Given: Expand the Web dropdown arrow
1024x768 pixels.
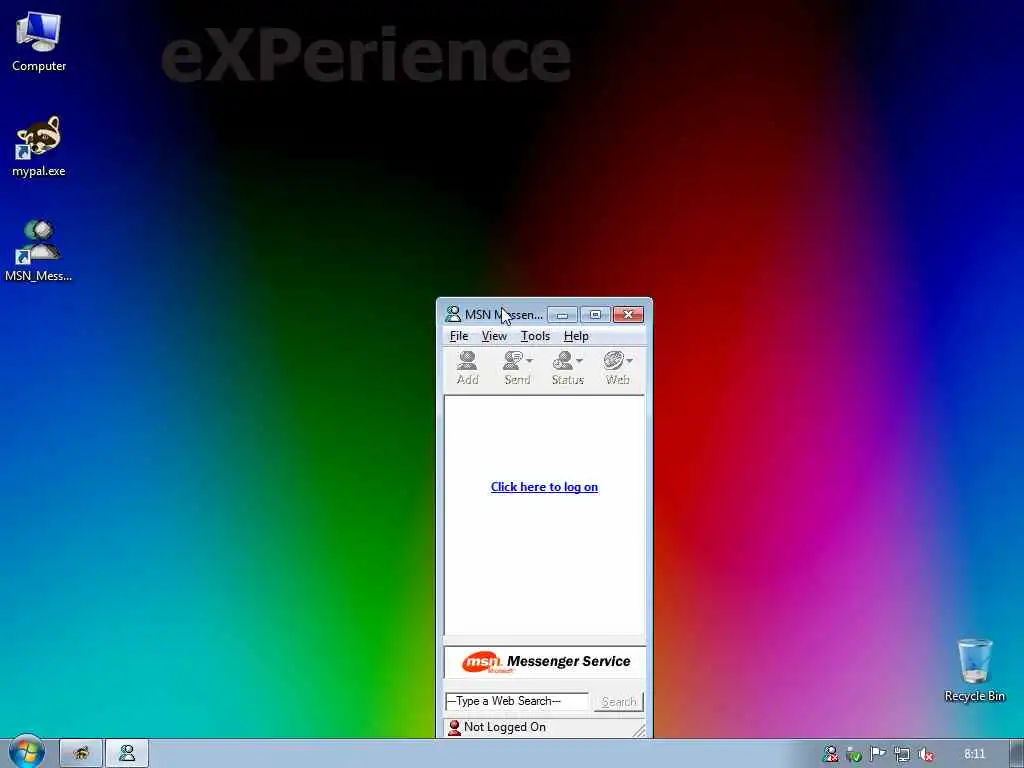Looking at the screenshot, I should (630, 360).
